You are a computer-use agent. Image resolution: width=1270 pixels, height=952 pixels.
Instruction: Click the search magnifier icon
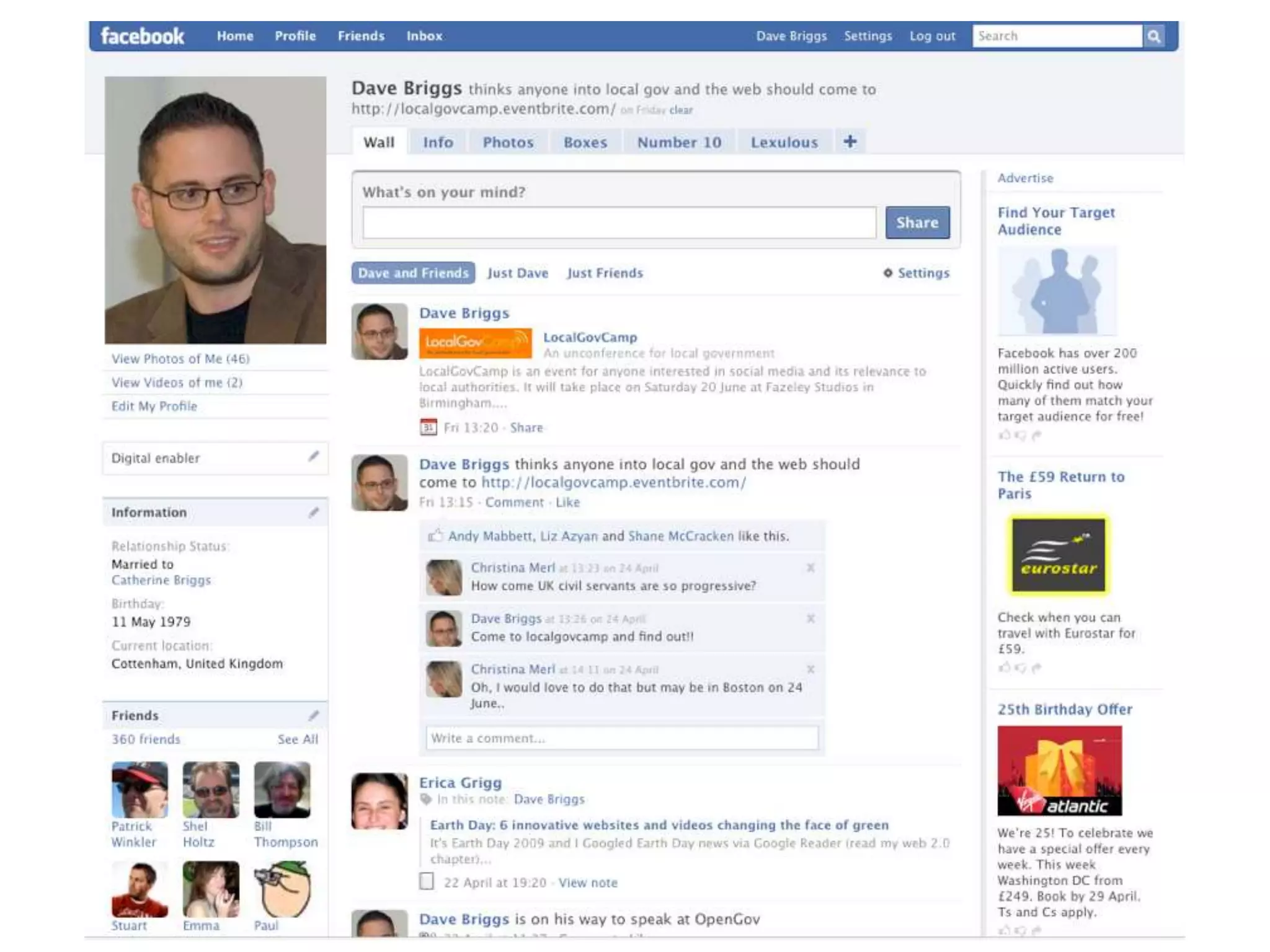tap(1153, 36)
